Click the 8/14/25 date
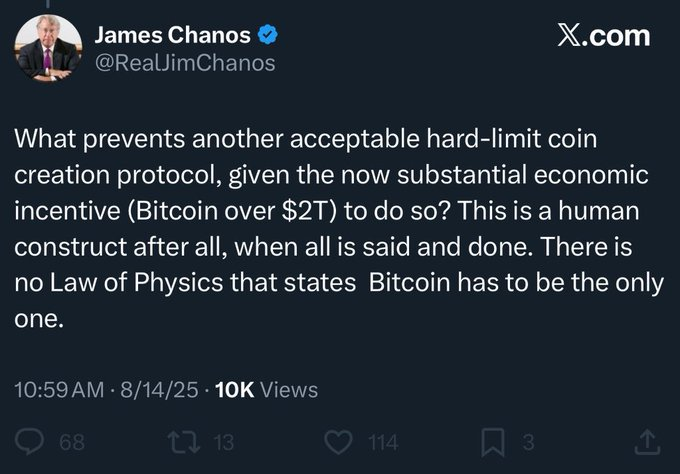680x474 pixels. [159, 389]
